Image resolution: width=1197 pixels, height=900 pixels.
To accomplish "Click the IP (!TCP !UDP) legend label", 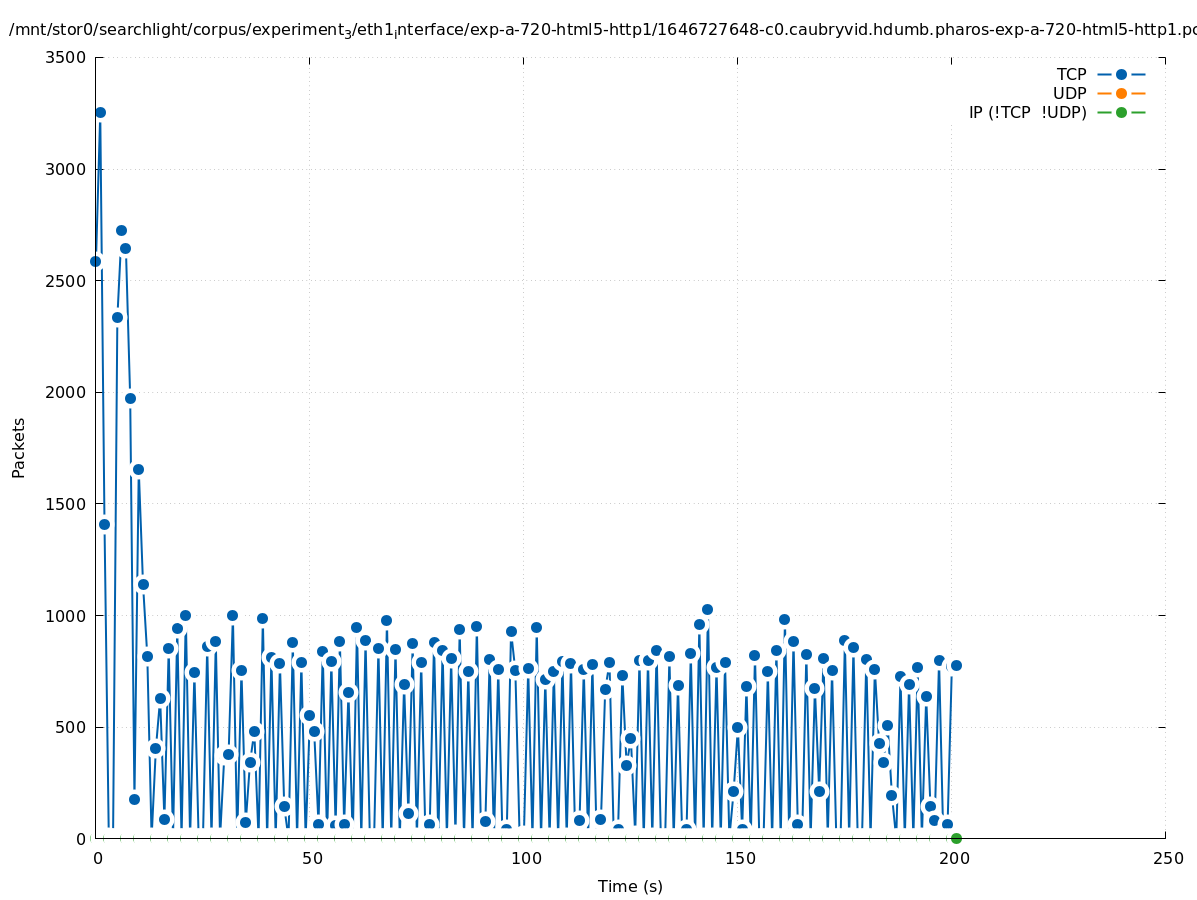I will [x=1027, y=113].
